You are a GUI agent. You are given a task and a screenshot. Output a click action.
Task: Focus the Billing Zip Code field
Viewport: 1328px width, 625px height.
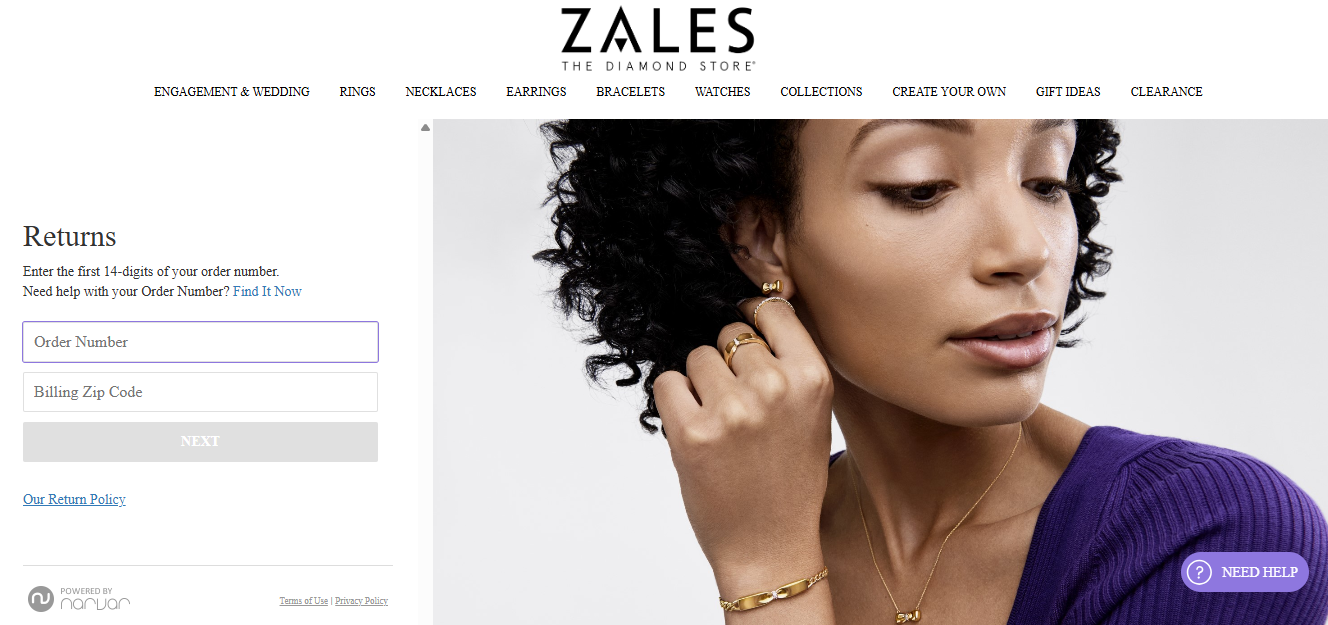(x=200, y=392)
